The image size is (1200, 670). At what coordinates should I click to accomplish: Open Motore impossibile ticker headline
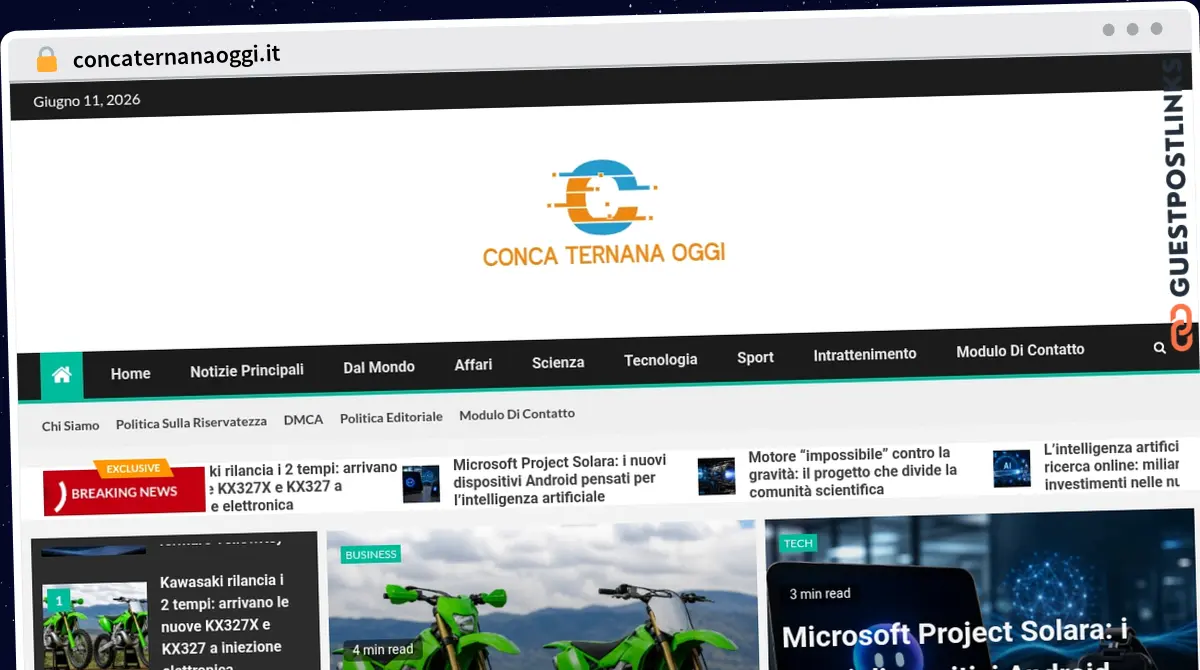(x=853, y=473)
